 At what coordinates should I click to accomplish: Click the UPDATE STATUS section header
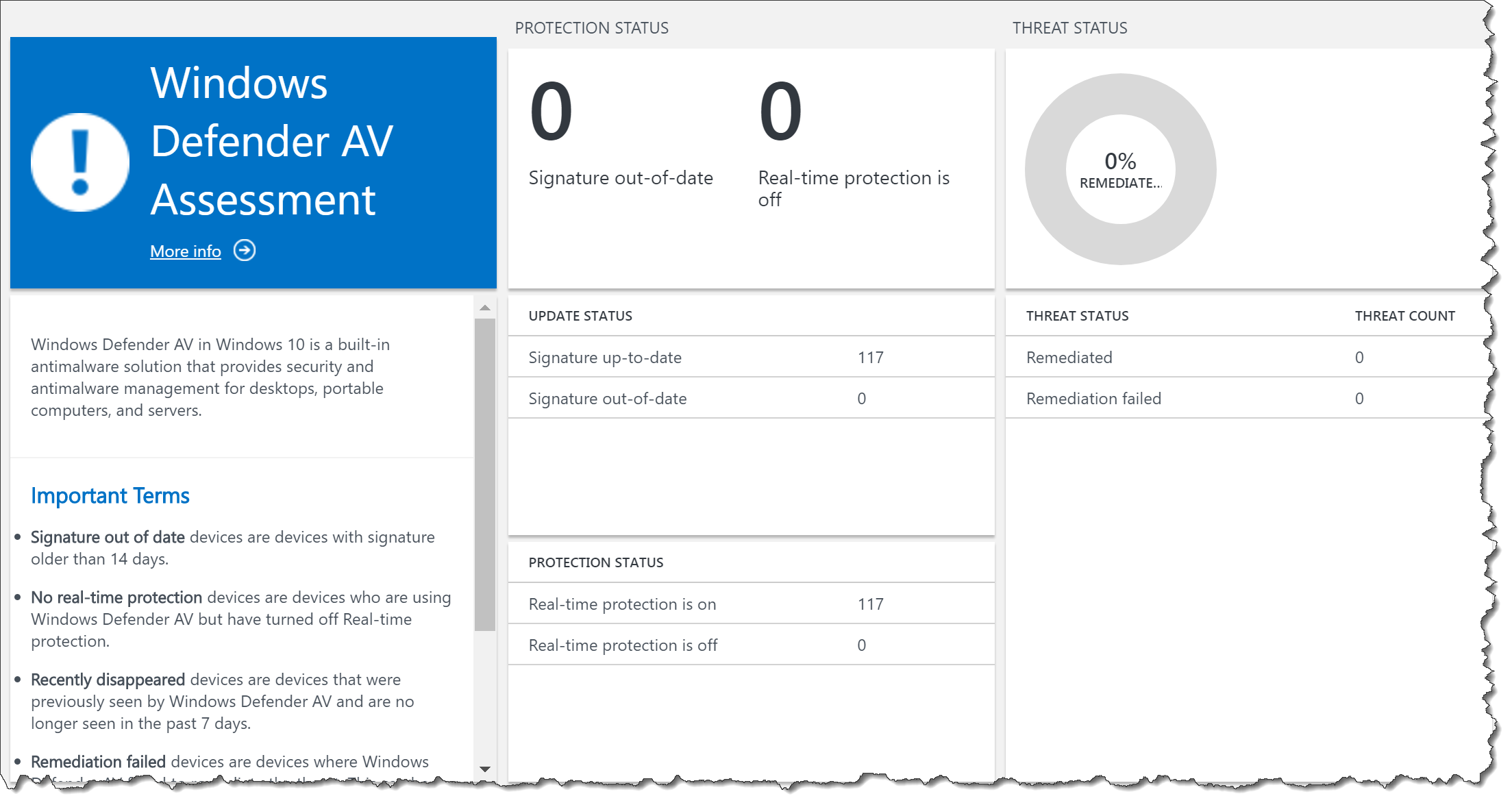tap(580, 316)
